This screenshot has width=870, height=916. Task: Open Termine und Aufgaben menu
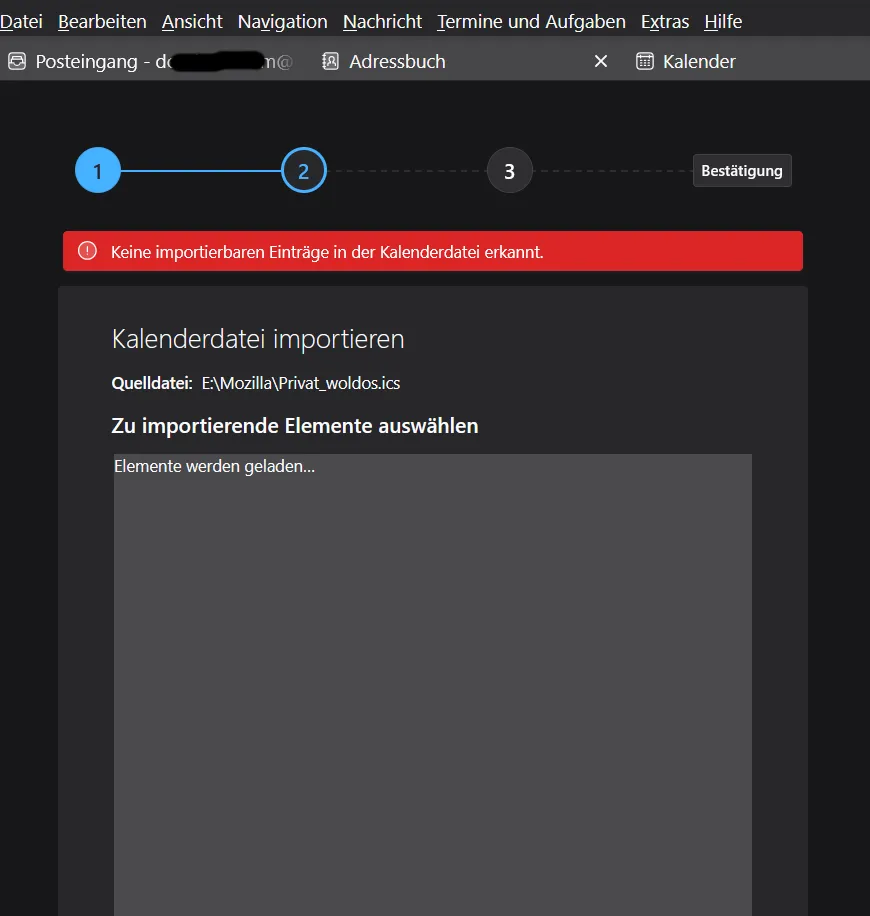pos(531,22)
